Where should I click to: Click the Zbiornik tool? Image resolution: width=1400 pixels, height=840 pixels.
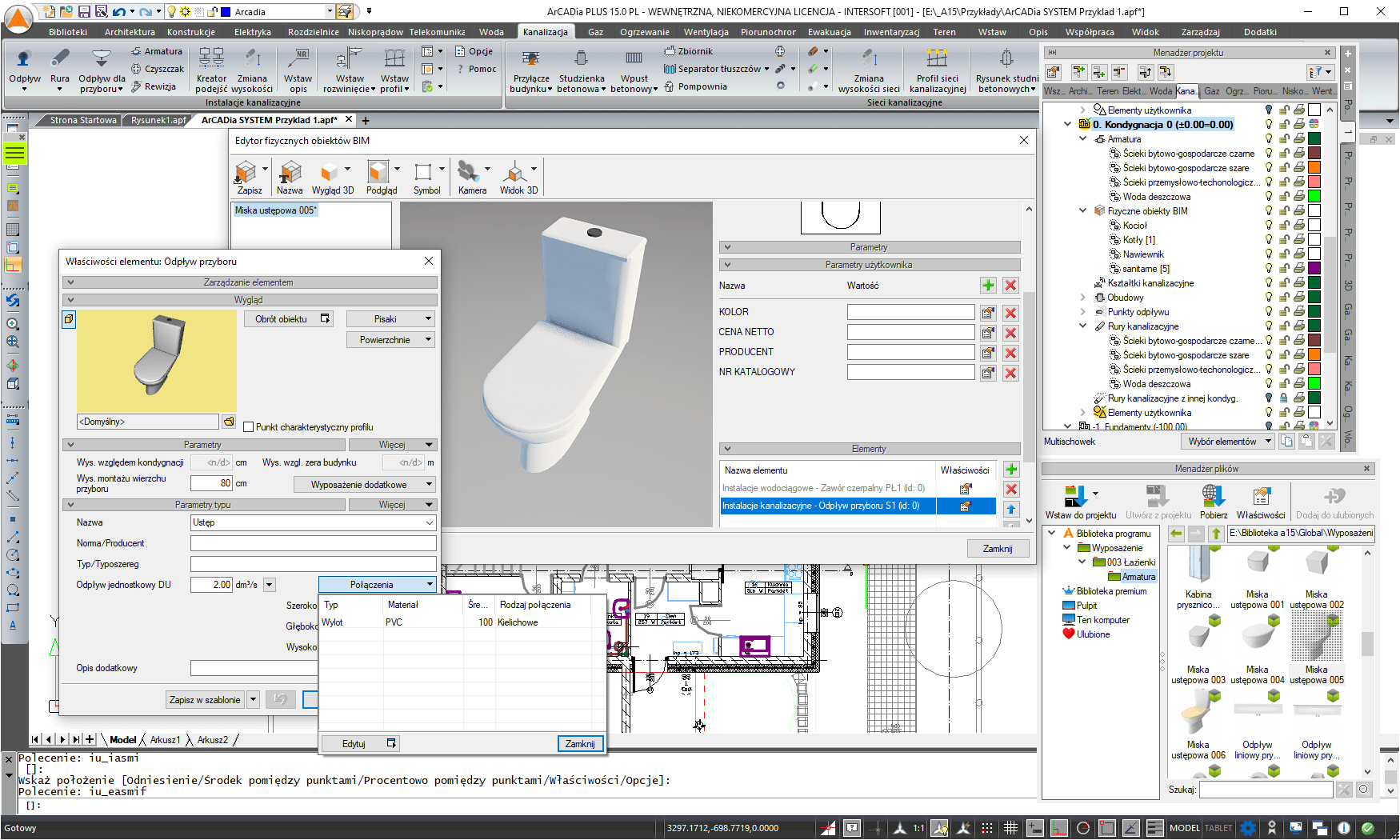(x=688, y=51)
